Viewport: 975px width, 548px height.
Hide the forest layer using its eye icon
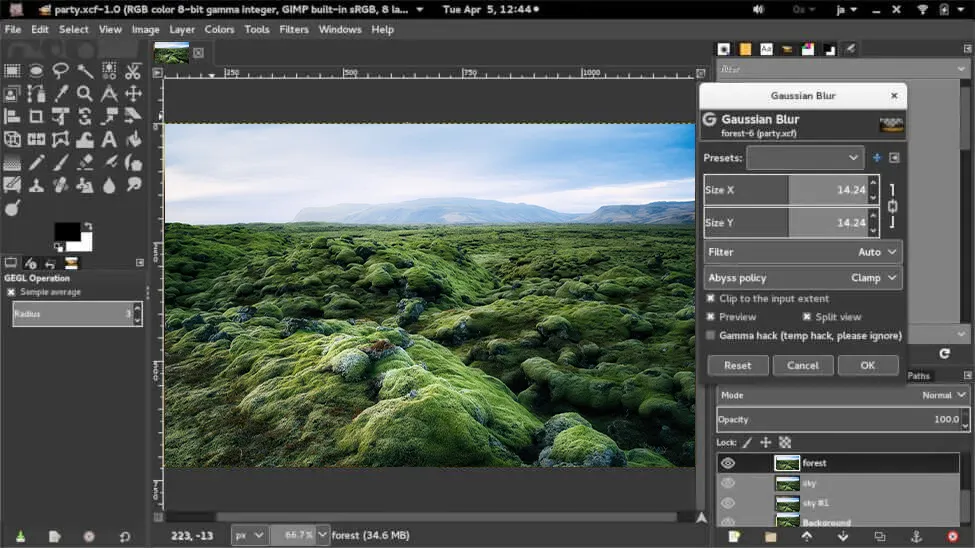click(728, 463)
